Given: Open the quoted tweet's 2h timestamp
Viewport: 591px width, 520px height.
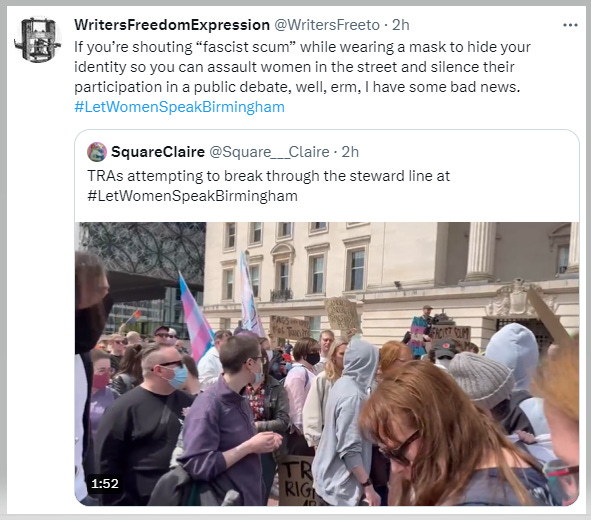Looking at the screenshot, I should point(350,152).
